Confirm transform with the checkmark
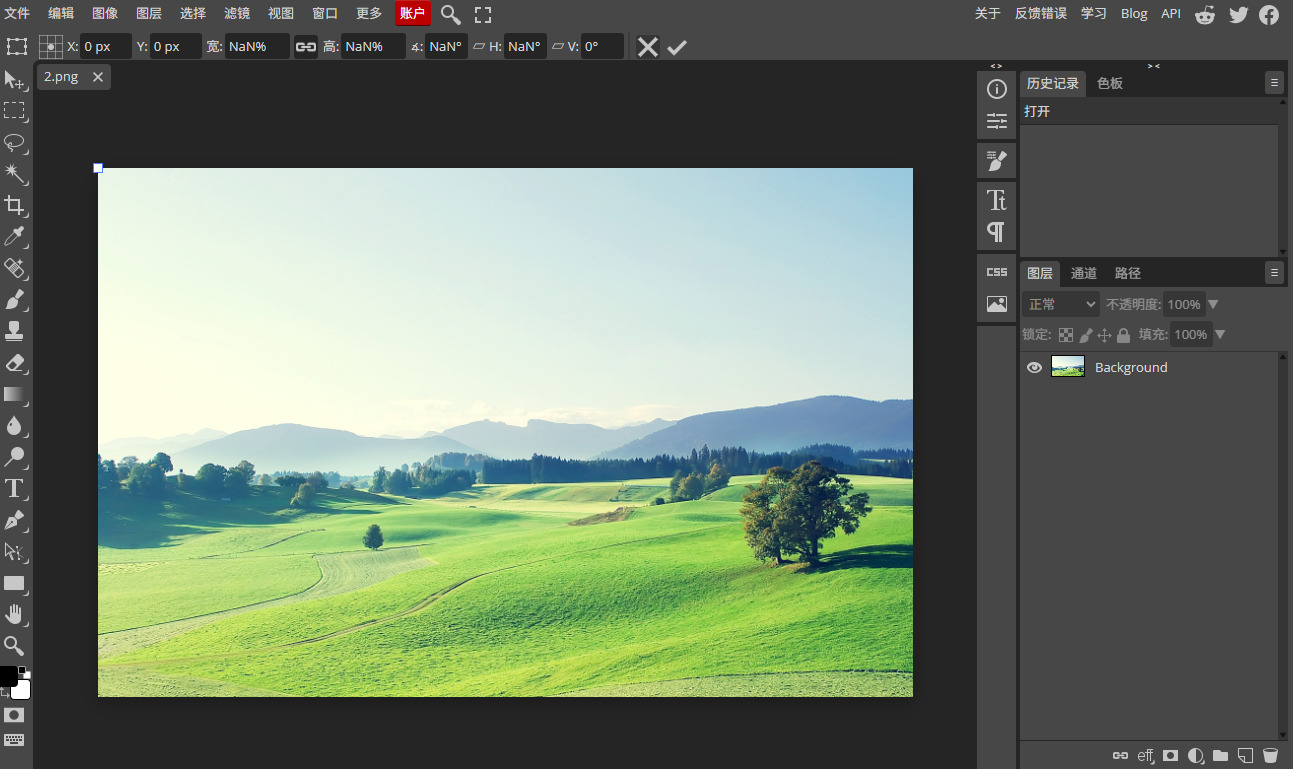 (677, 47)
